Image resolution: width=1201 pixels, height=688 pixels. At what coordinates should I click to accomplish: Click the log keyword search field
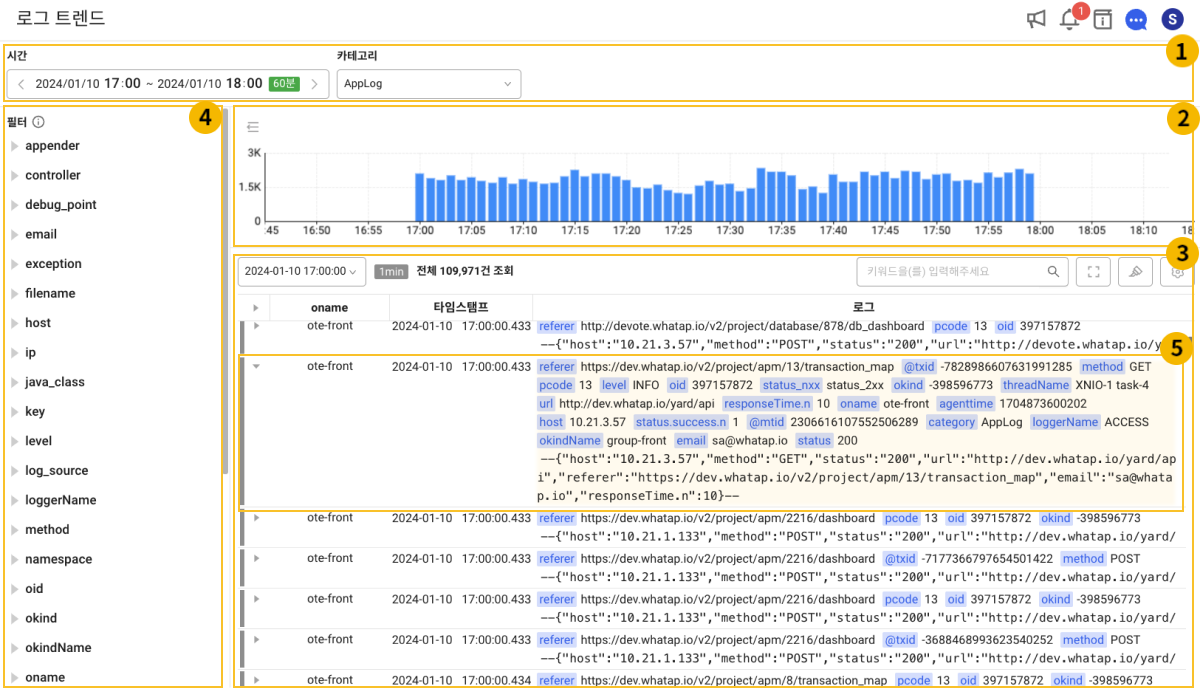[x=962, y=271]
